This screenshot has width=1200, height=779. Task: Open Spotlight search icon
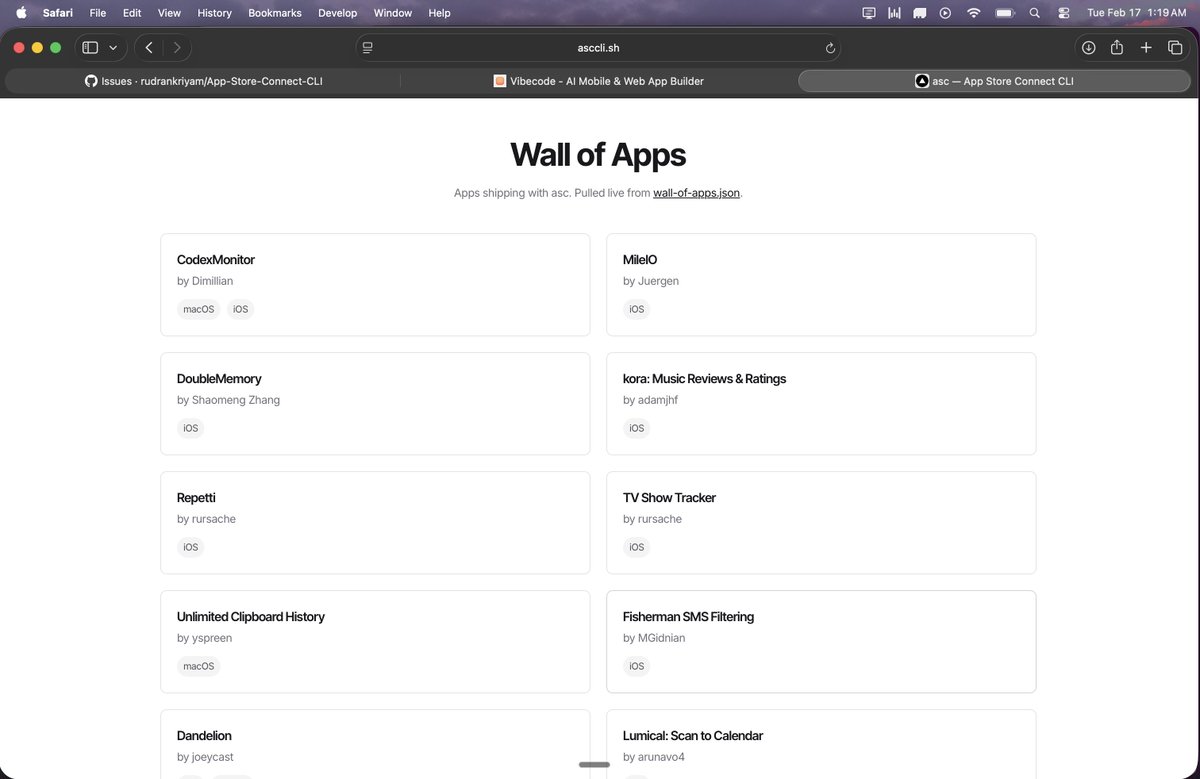(1035, 13)
